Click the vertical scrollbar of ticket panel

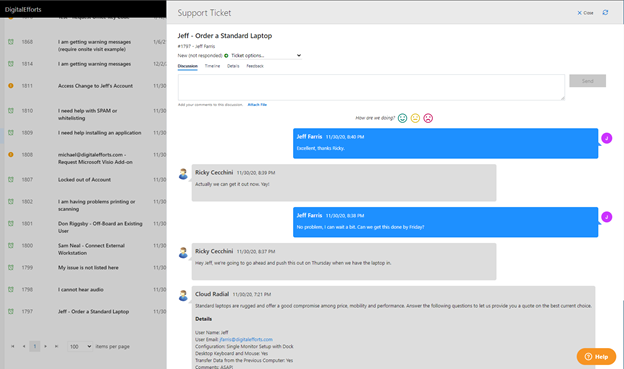[x=622, y=334]
